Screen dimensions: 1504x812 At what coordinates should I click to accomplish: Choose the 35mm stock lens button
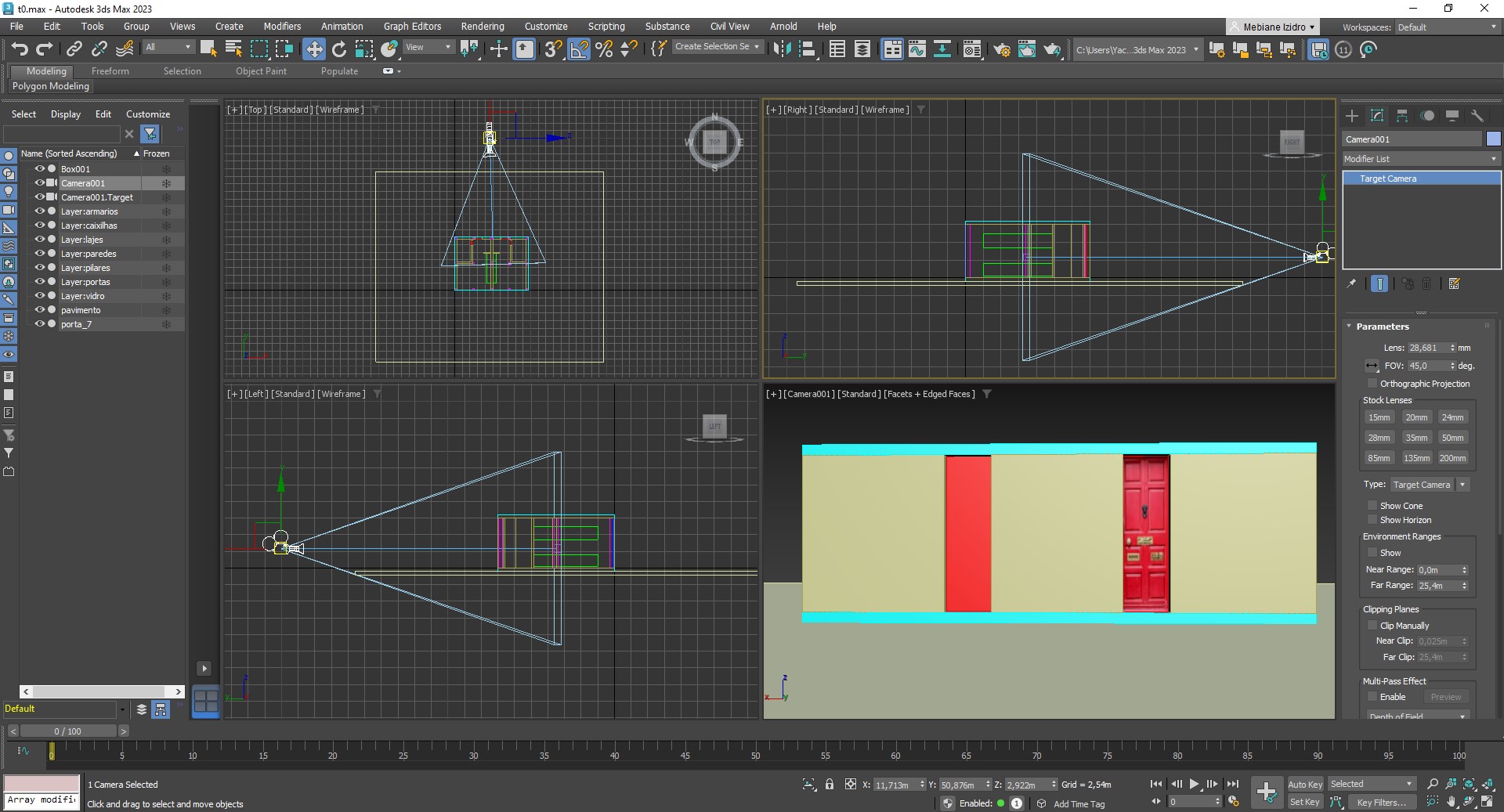pyautogui.click(x=1415, y=438)
